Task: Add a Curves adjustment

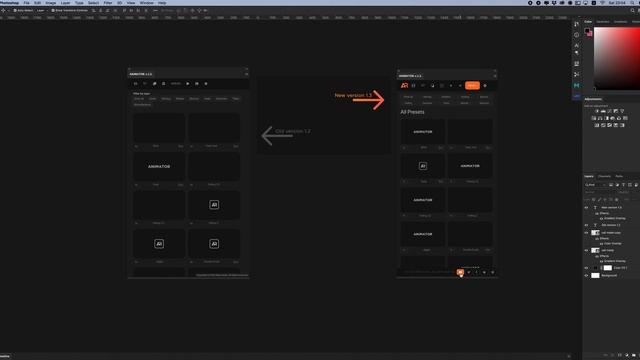Action: pyautogui.click(x=609, y=111)
